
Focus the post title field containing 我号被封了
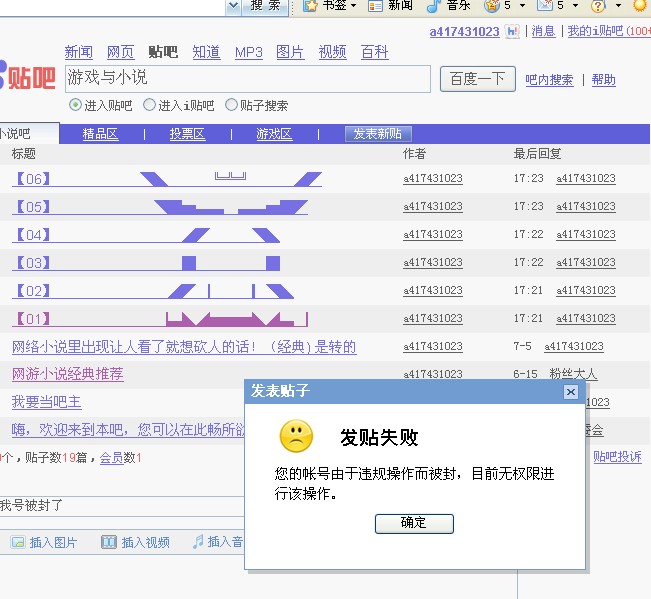[x=122, y=506]
